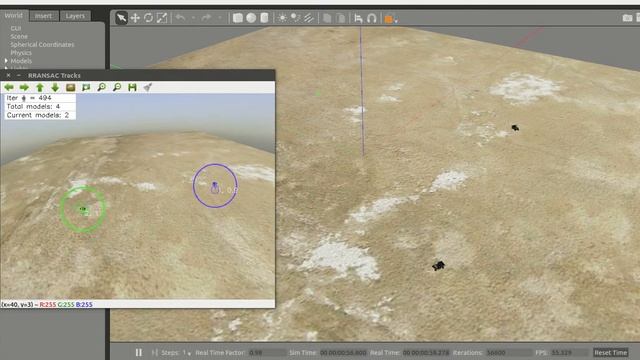Image resolution: width=640 pixels, height=360 pixels.
Task: Click the paste icon in toolbar
Action: 340,18
